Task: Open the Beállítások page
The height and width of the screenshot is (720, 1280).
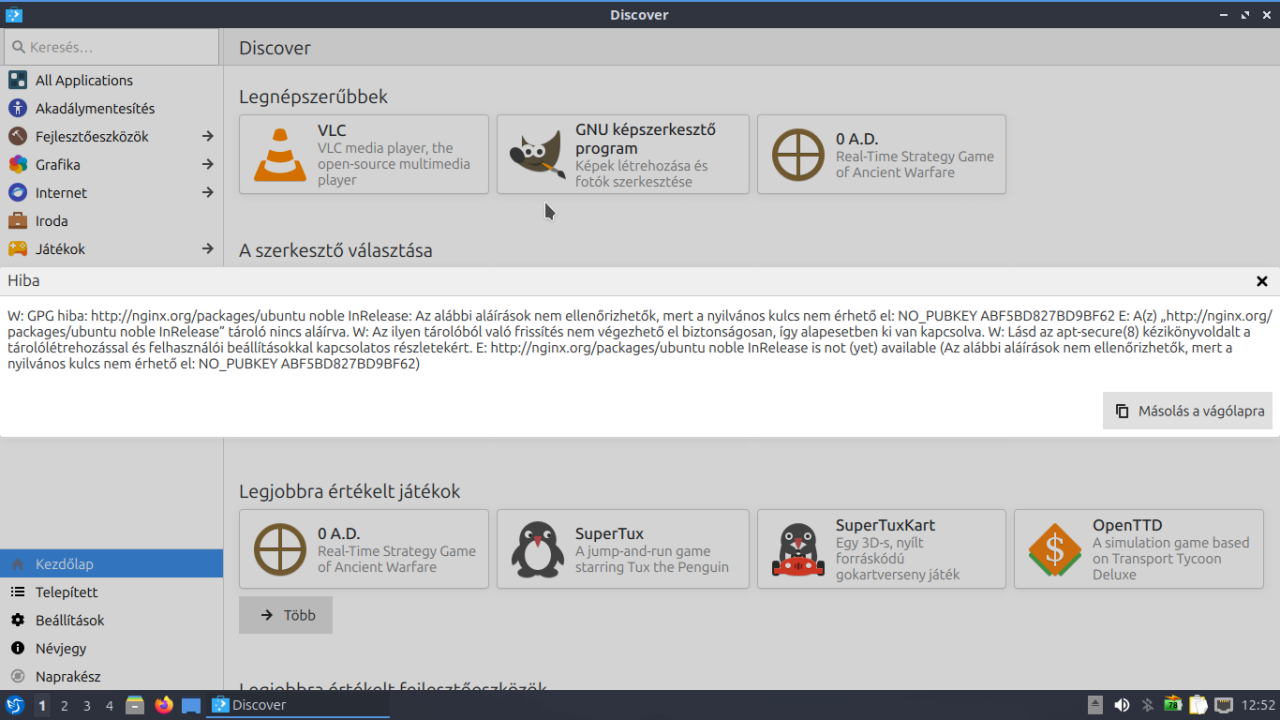Action: click(x=111, y=620)
